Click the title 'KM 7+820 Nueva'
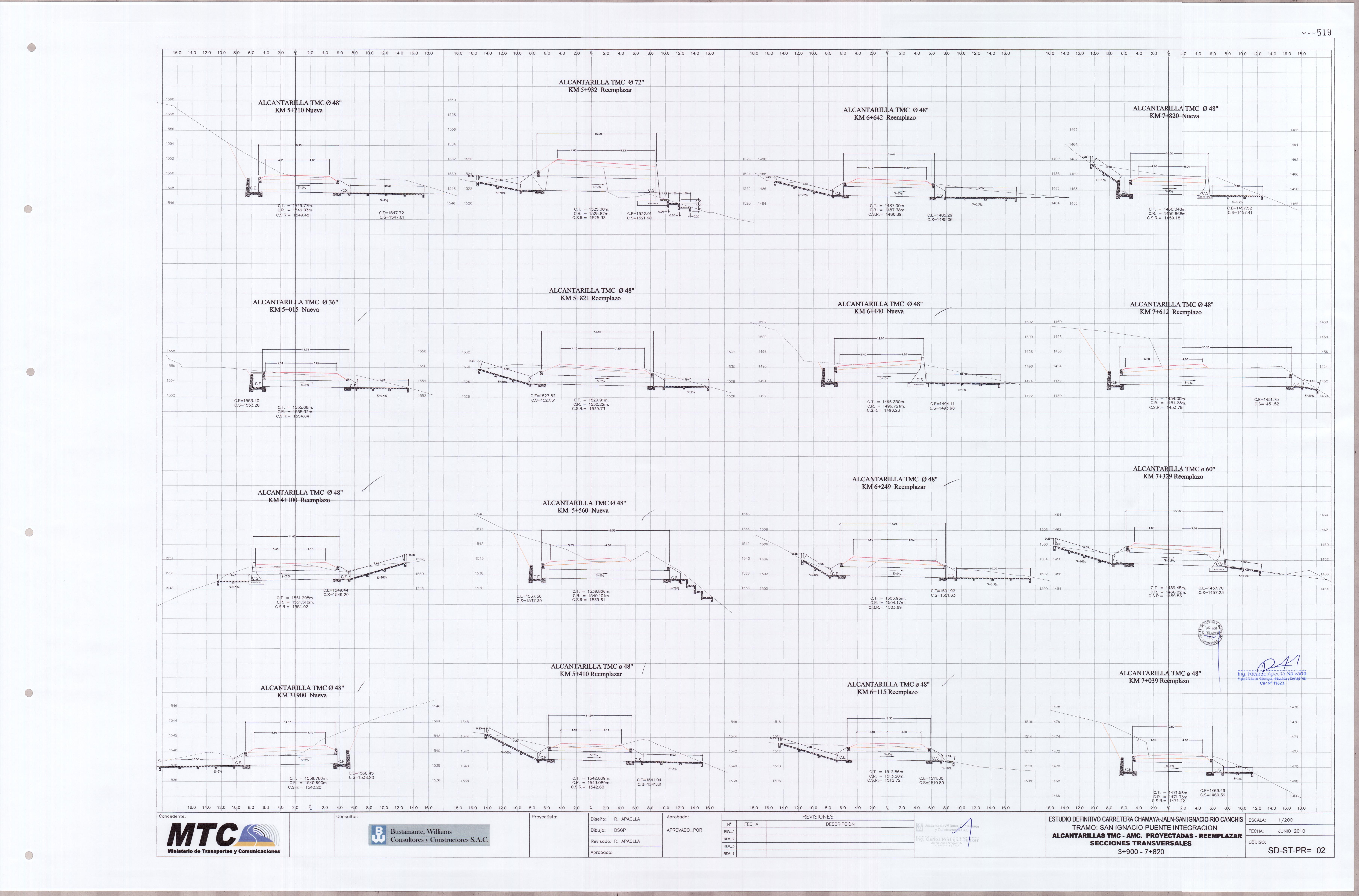Viewport: 1359px width, 896px height. (1174, 116)
